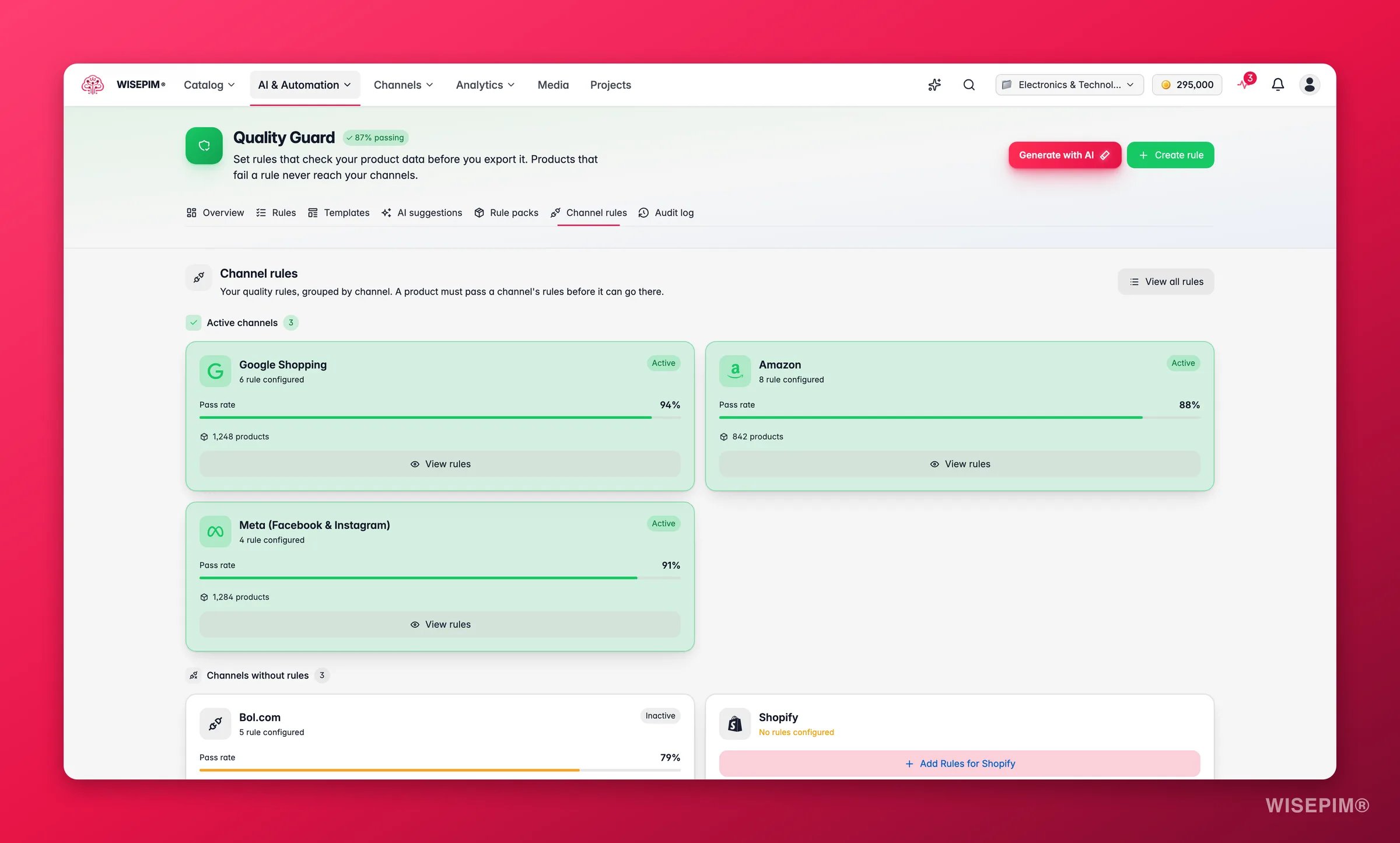
Task: Click the 88% pass rate value
Action: pyautogui.click(x=1189, y=405)
